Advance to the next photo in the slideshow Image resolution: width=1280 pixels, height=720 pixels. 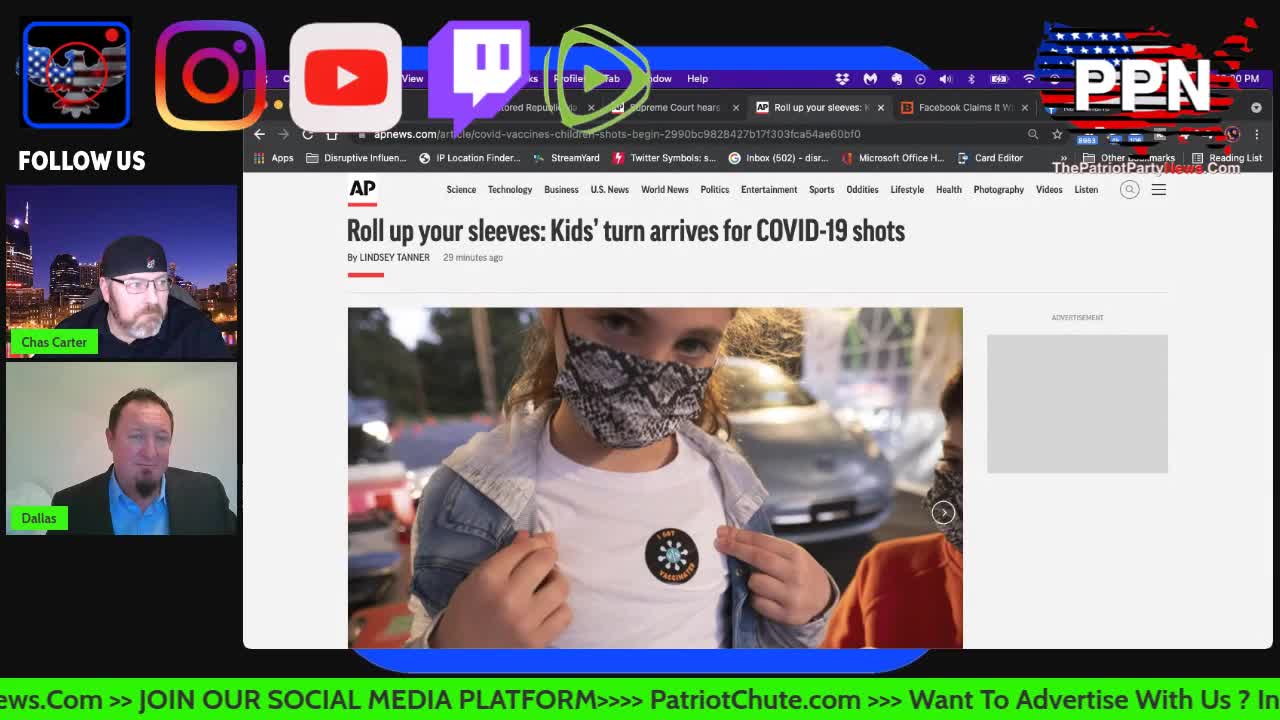point(943,513)
